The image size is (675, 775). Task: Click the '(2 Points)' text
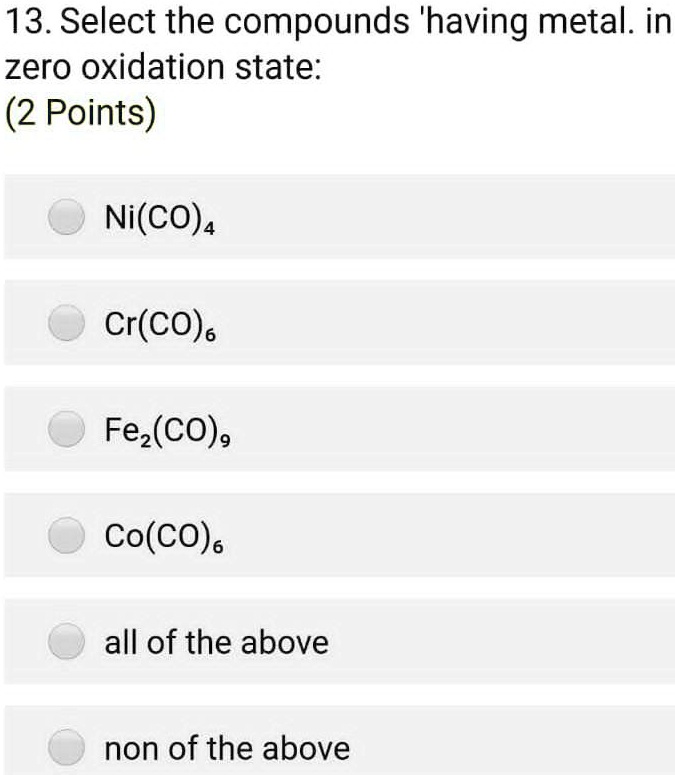point(81,113)
